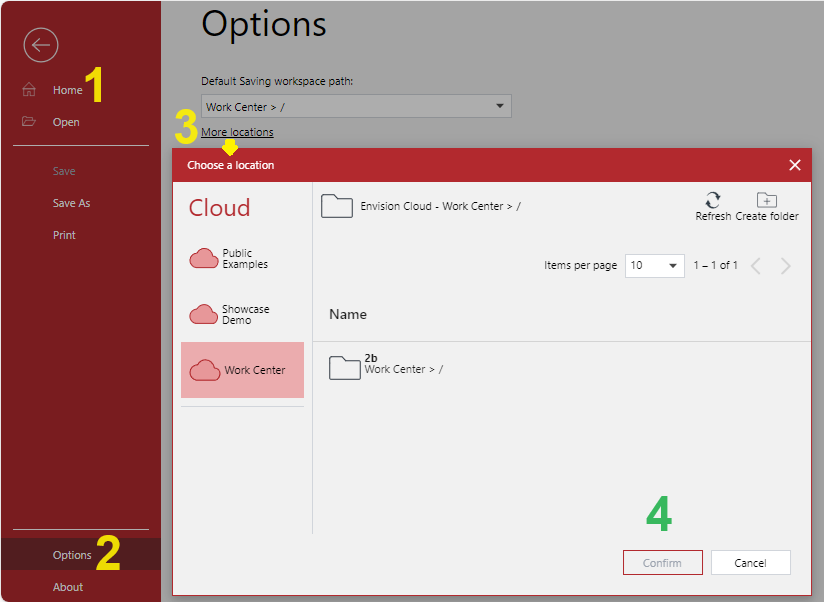Click the 2b folder icon
The width and height of the screenshot is (824, 602).
pos(344,368)
